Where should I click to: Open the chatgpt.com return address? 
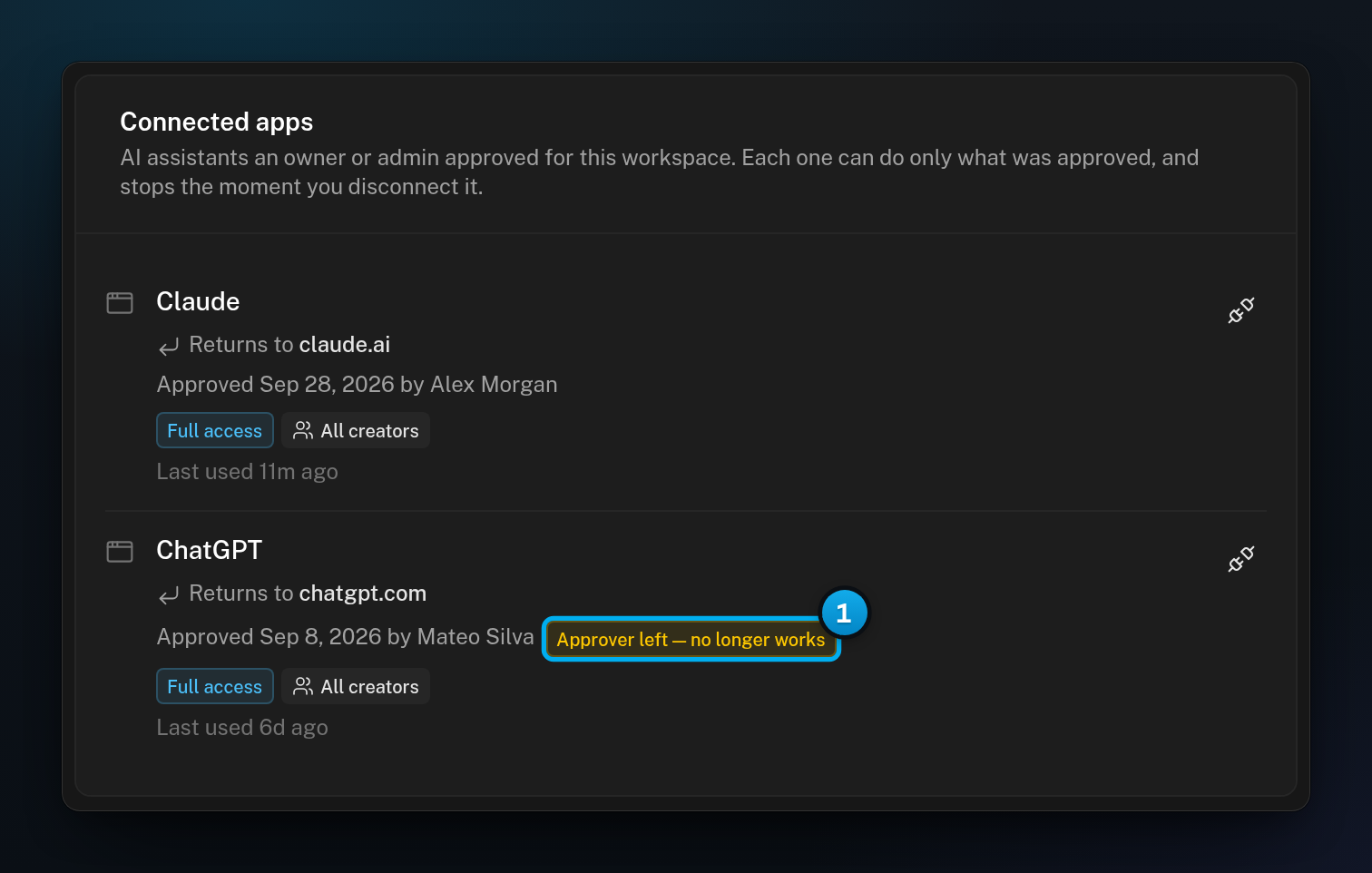click(x=363, y=593)
